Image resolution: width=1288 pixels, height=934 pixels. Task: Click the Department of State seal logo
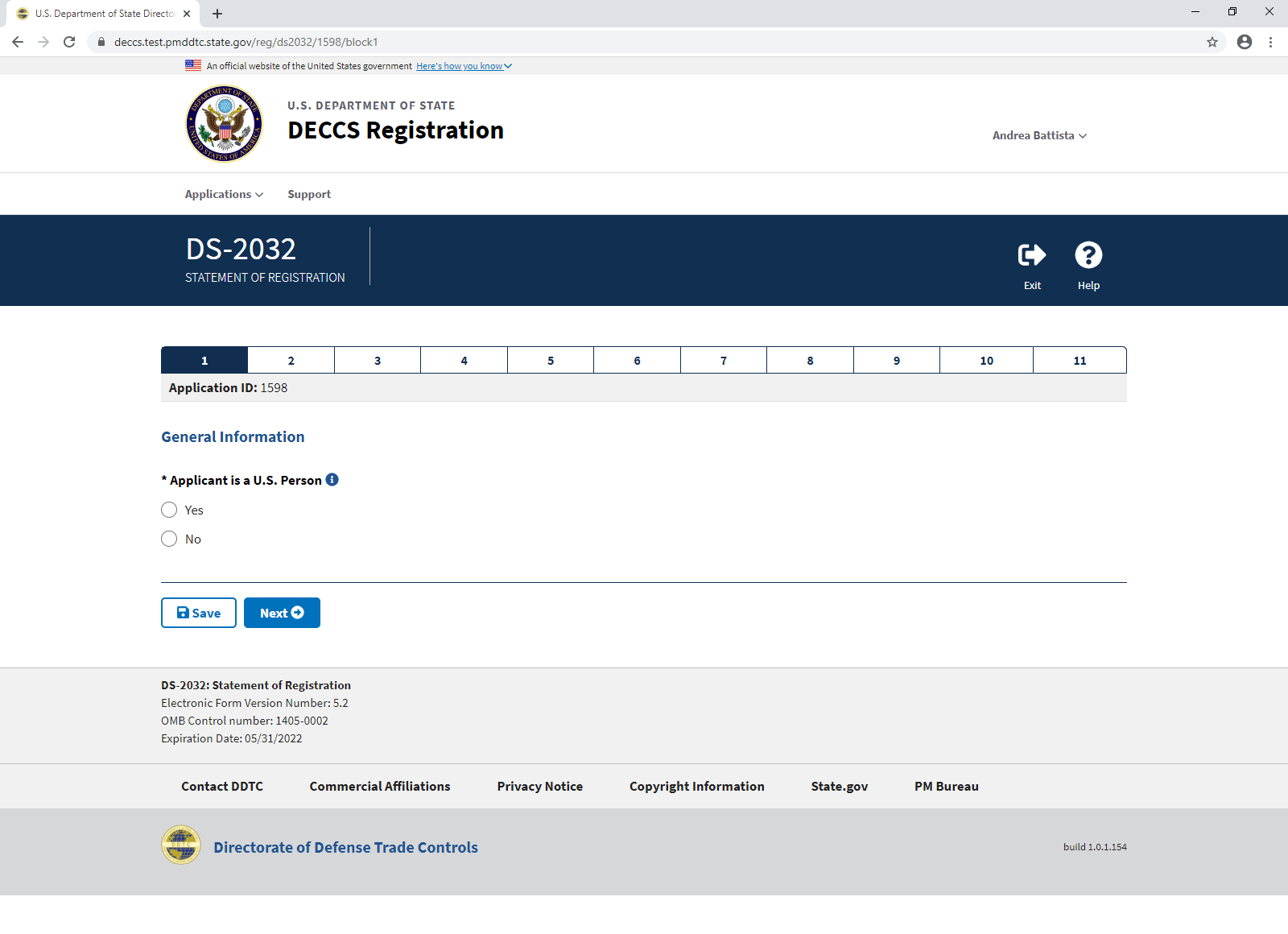point(224,124)
